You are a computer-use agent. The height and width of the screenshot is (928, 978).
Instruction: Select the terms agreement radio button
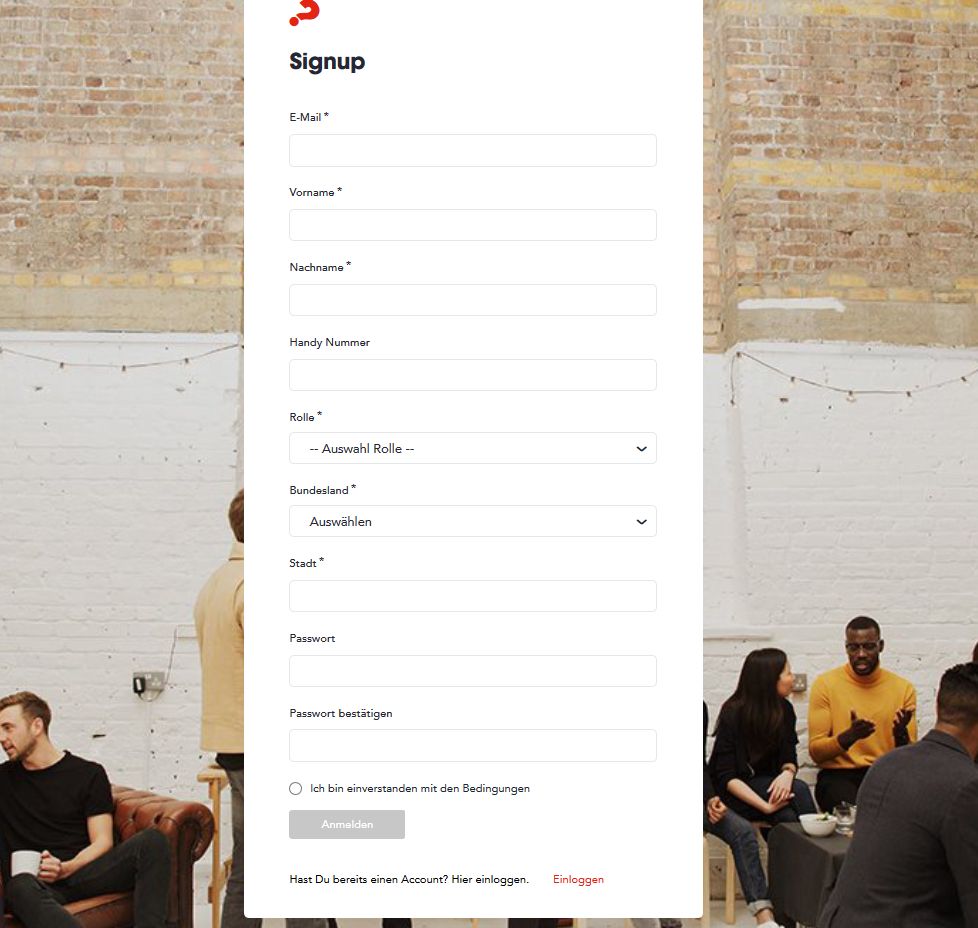296,788
